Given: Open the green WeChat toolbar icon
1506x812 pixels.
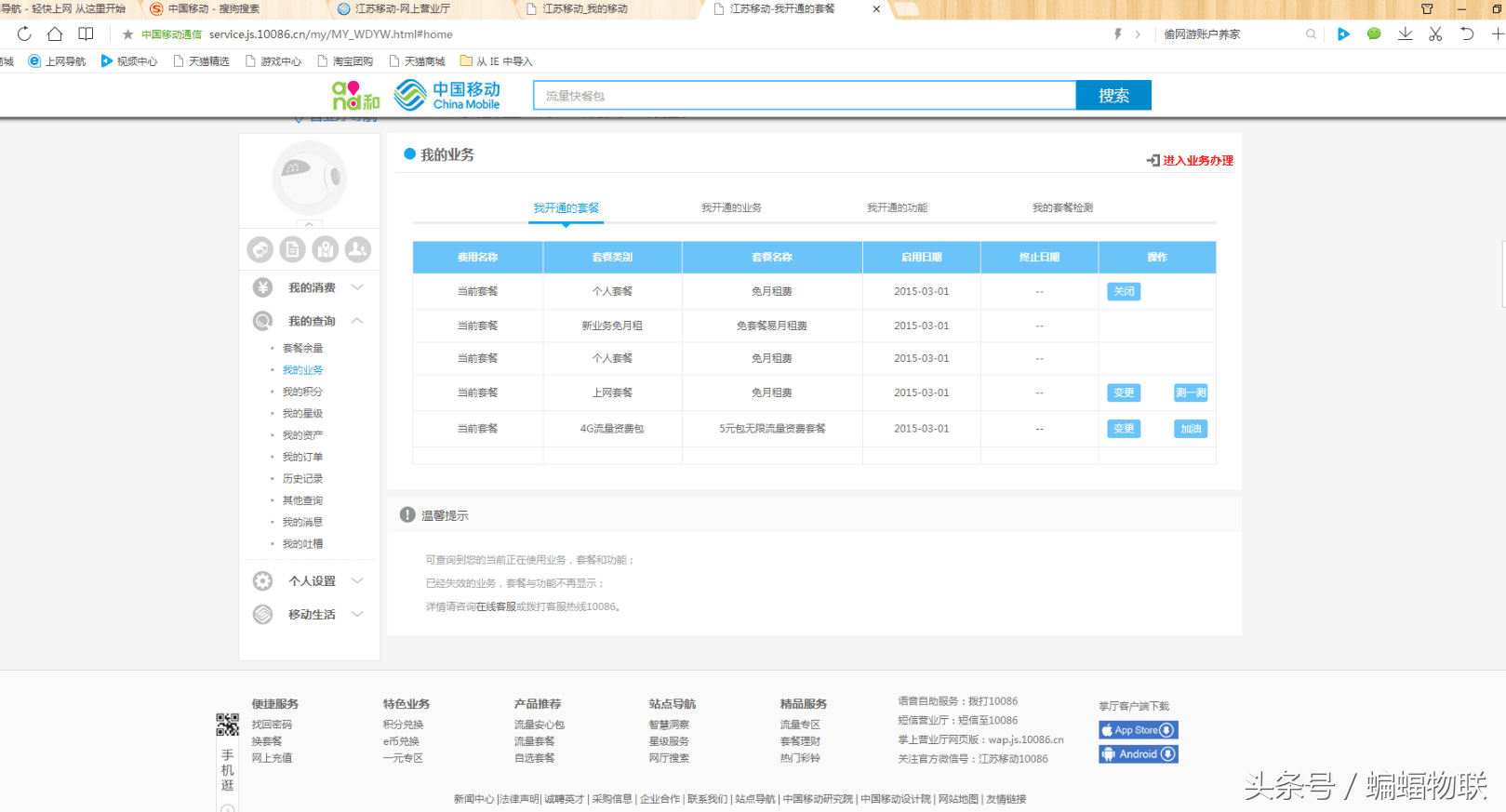Looking at the screenshot, I should pyautogui.click(x=1374, y=34).
